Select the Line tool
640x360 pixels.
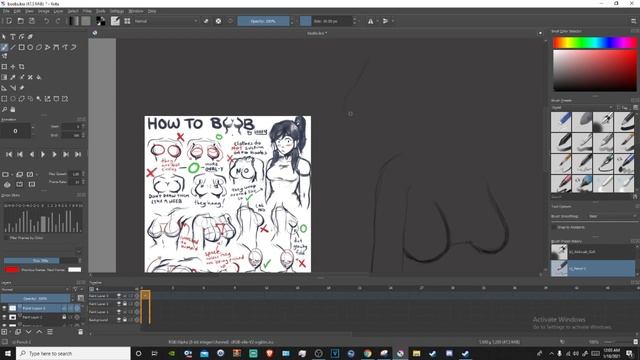[13, 47]
